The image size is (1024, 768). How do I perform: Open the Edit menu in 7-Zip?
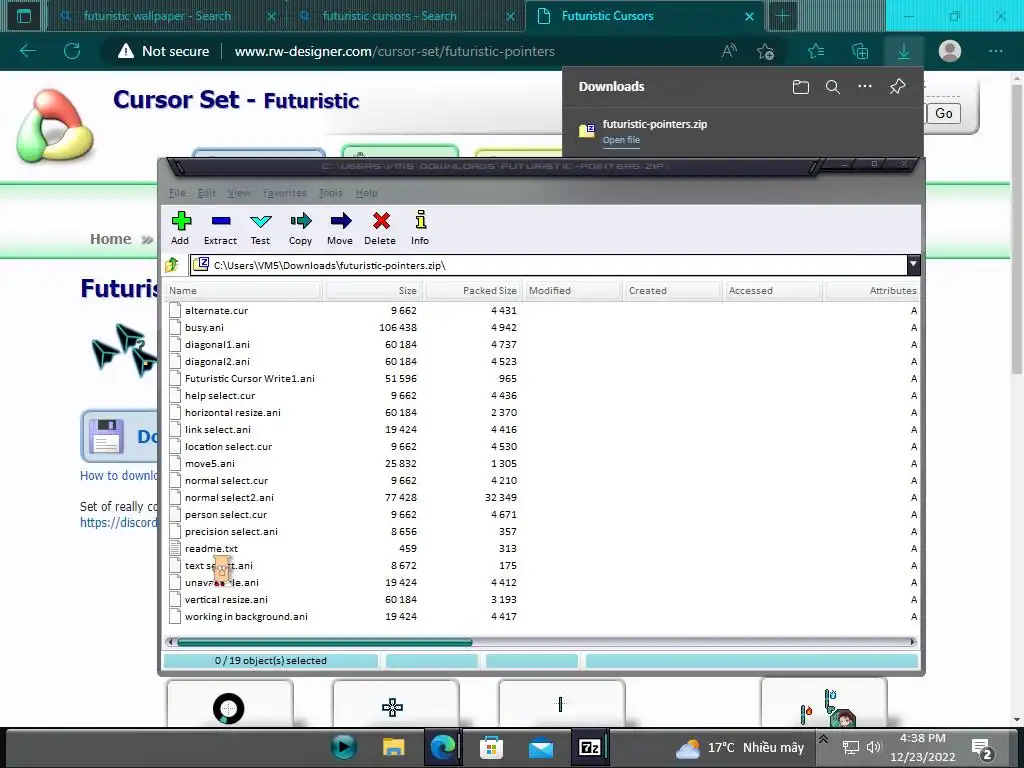[x=206, y=193]
